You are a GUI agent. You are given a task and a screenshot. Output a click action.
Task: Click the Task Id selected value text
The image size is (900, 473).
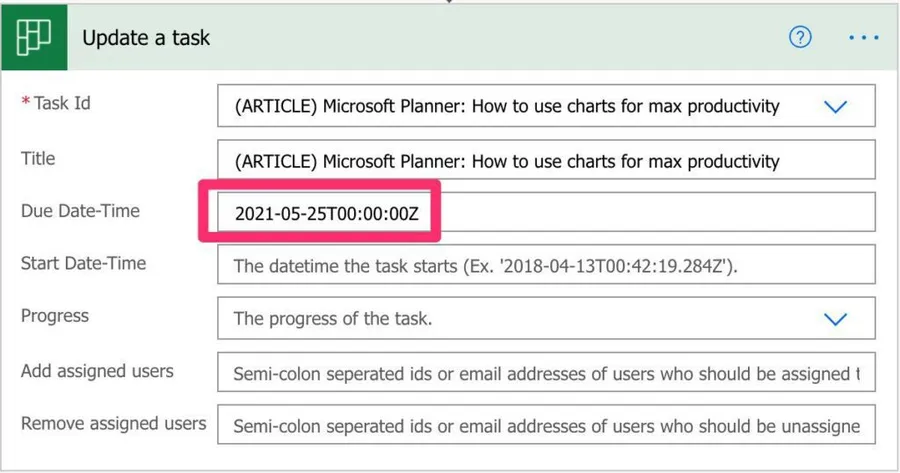tap(506, 107)
